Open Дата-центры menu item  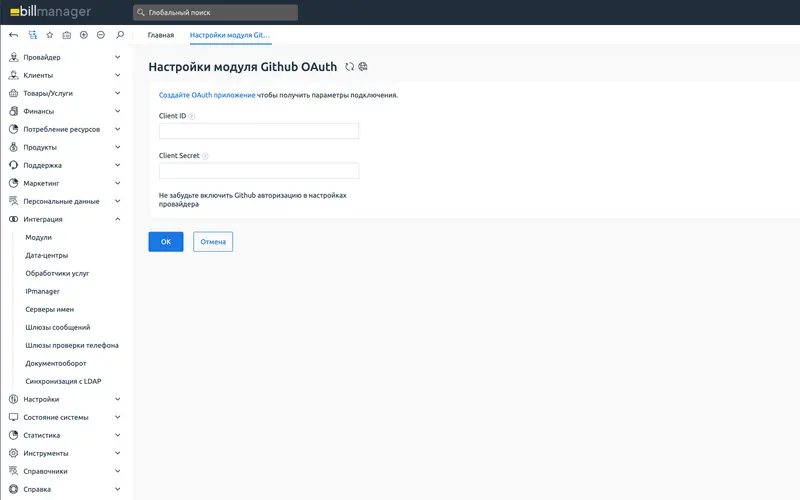(x=46, y=255)
